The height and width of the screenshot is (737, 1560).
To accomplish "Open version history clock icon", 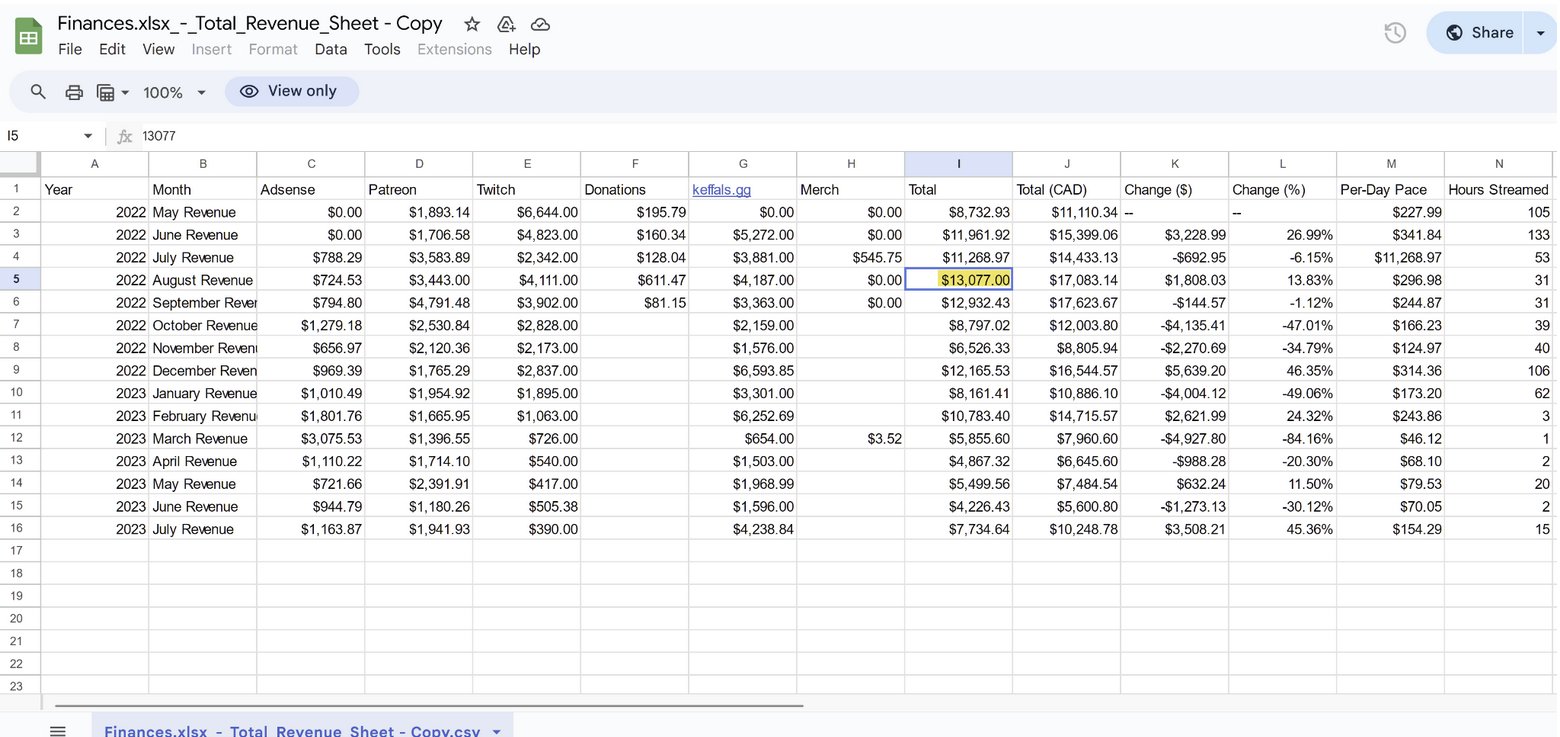I will tap(1395, 33).
